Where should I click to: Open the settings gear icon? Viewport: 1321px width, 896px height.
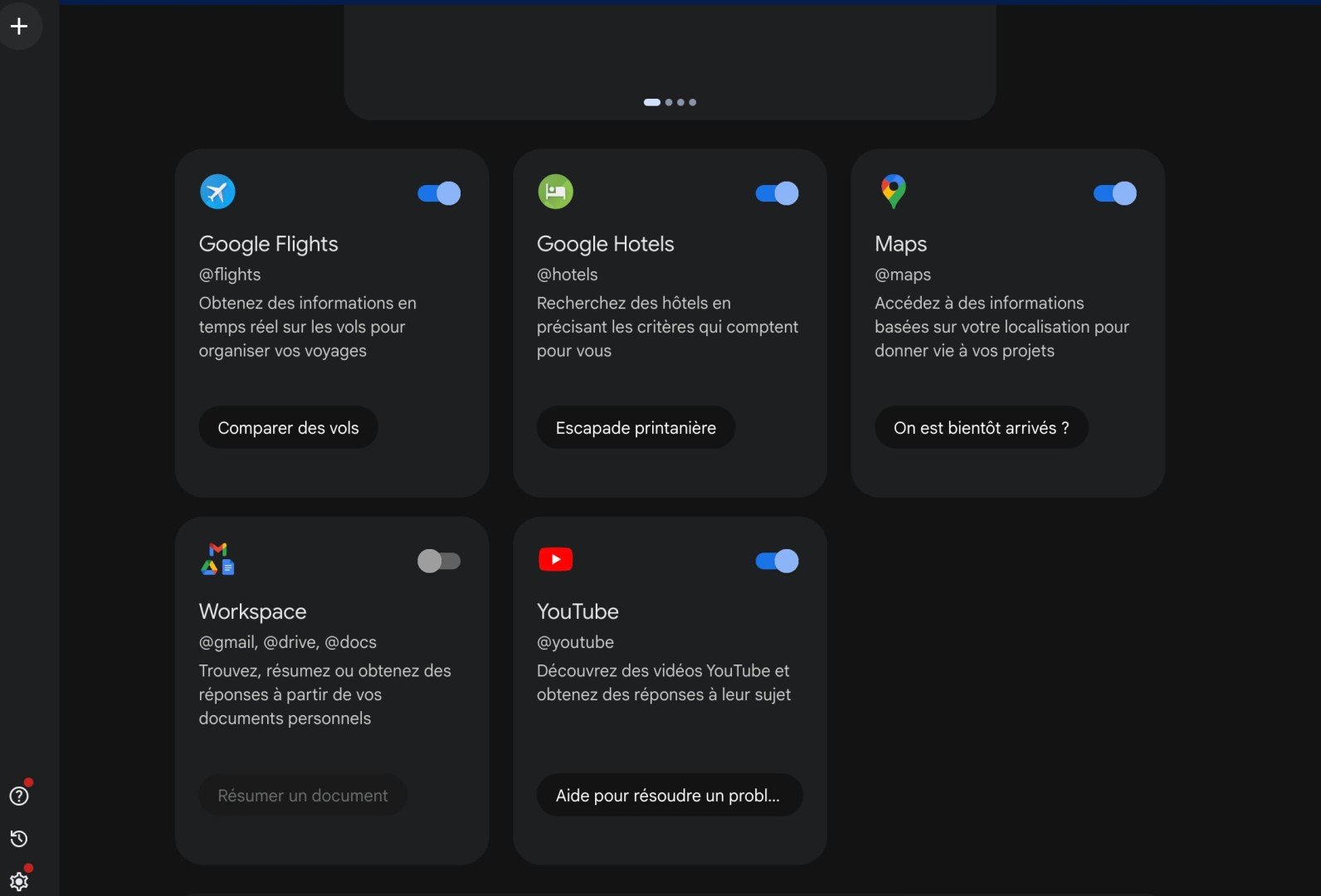point(19,881)
